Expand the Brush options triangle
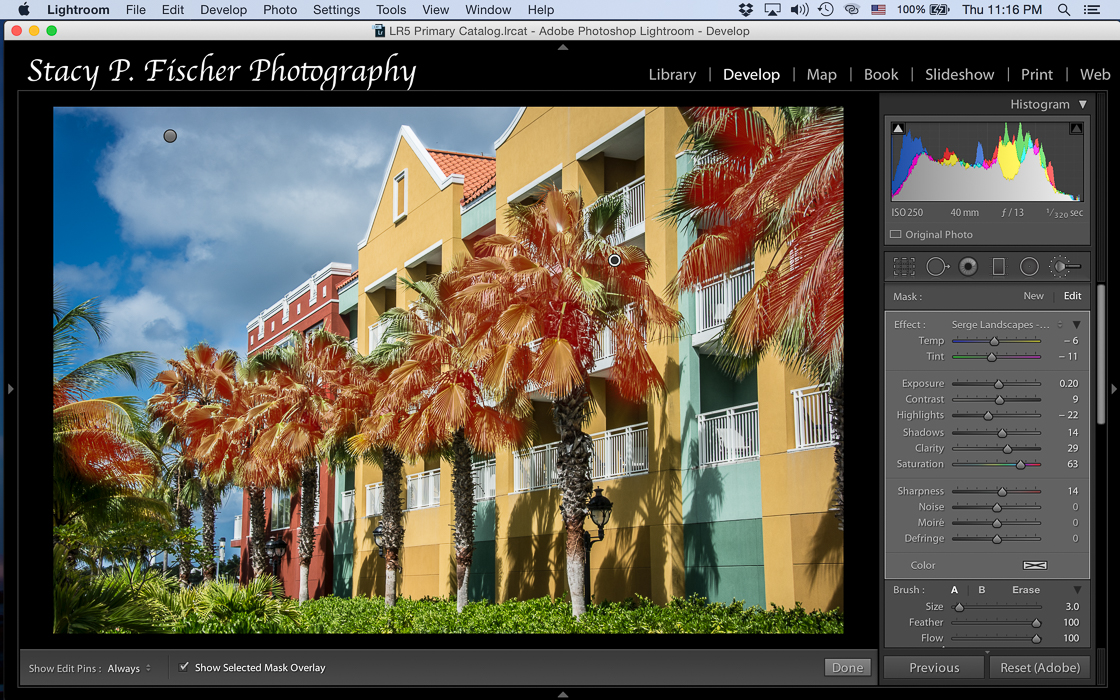Viewport: 1120px width, 700px height. coord(1077,590)
